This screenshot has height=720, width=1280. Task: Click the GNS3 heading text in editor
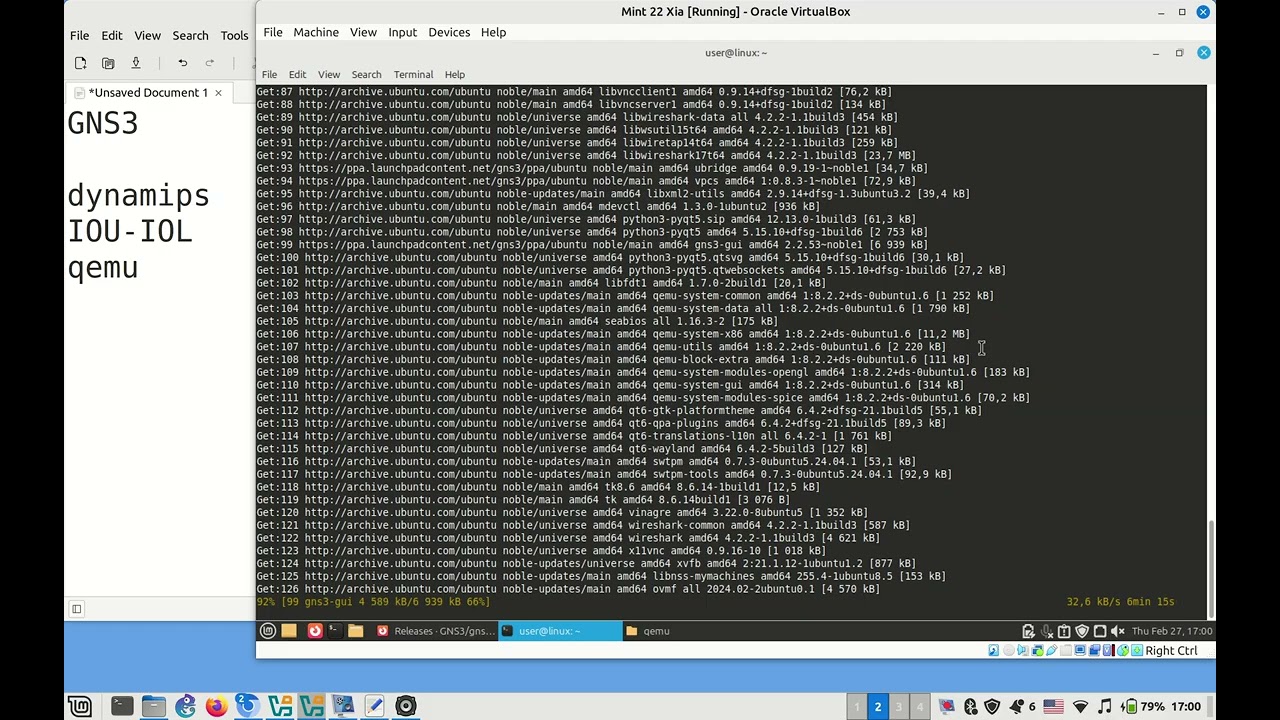point(102,123)
